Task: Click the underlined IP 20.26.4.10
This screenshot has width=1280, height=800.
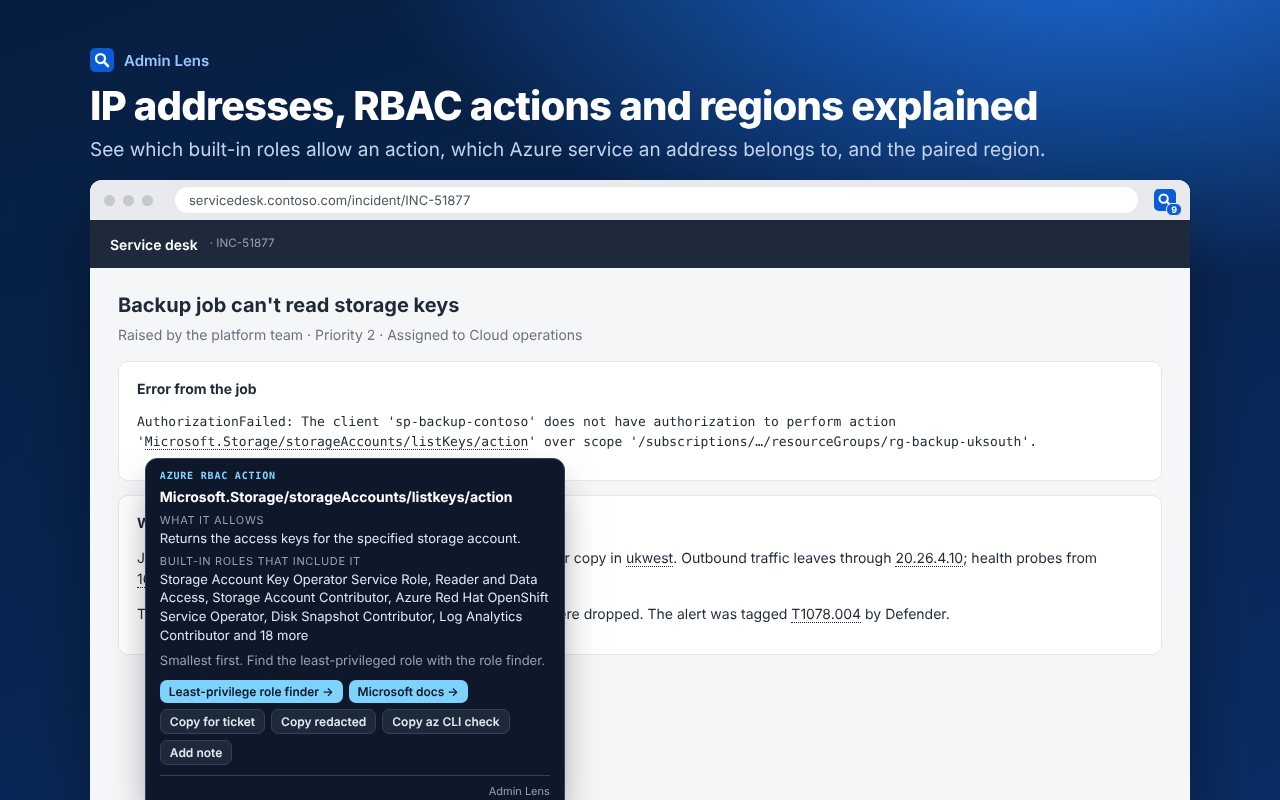Action: coord(929,558)
